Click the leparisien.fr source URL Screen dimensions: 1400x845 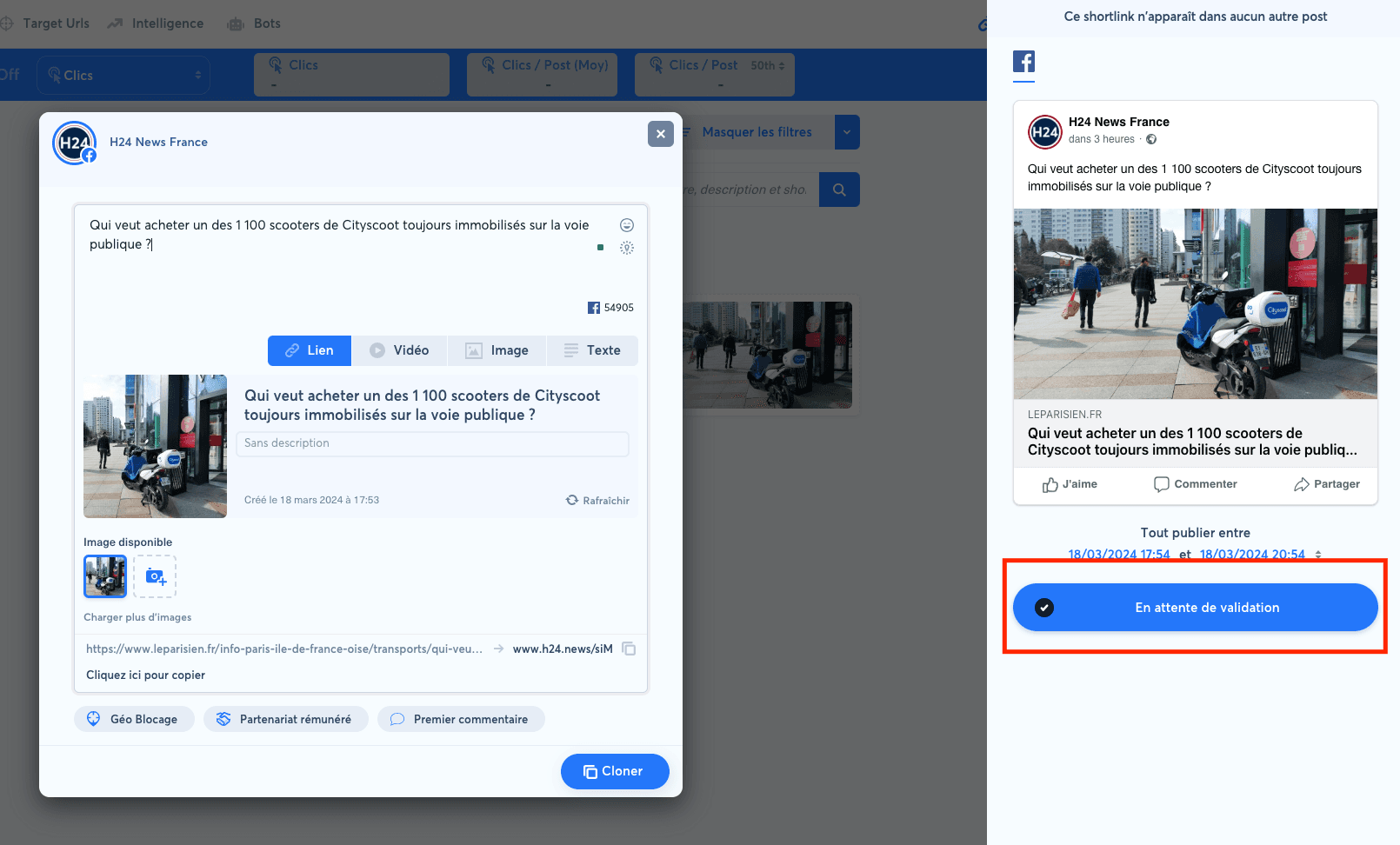284,649
